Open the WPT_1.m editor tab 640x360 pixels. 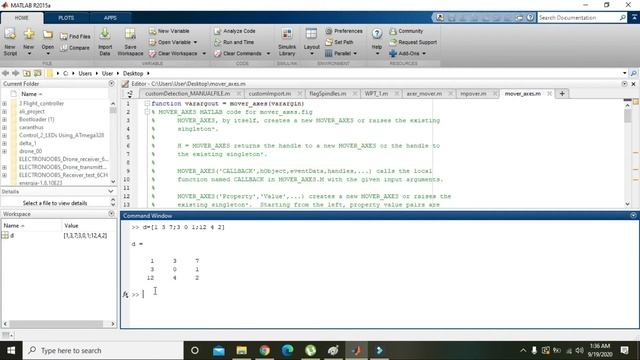[376, 94]
